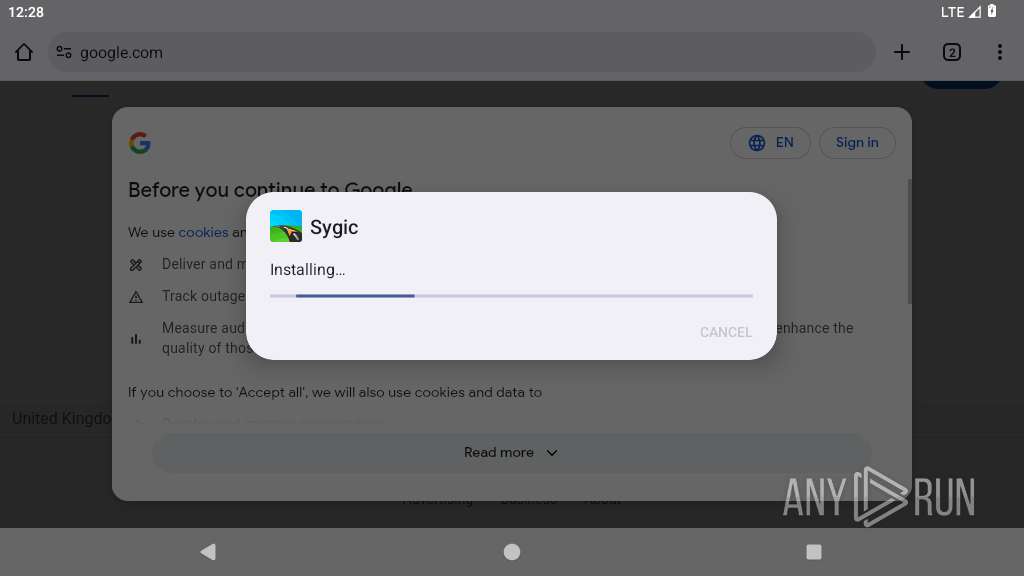The height and width of the screenshot is (576, 1024).
Task: Open the site settings icon beside google.com
Action: pyautogui.click(x=63, y=52)
